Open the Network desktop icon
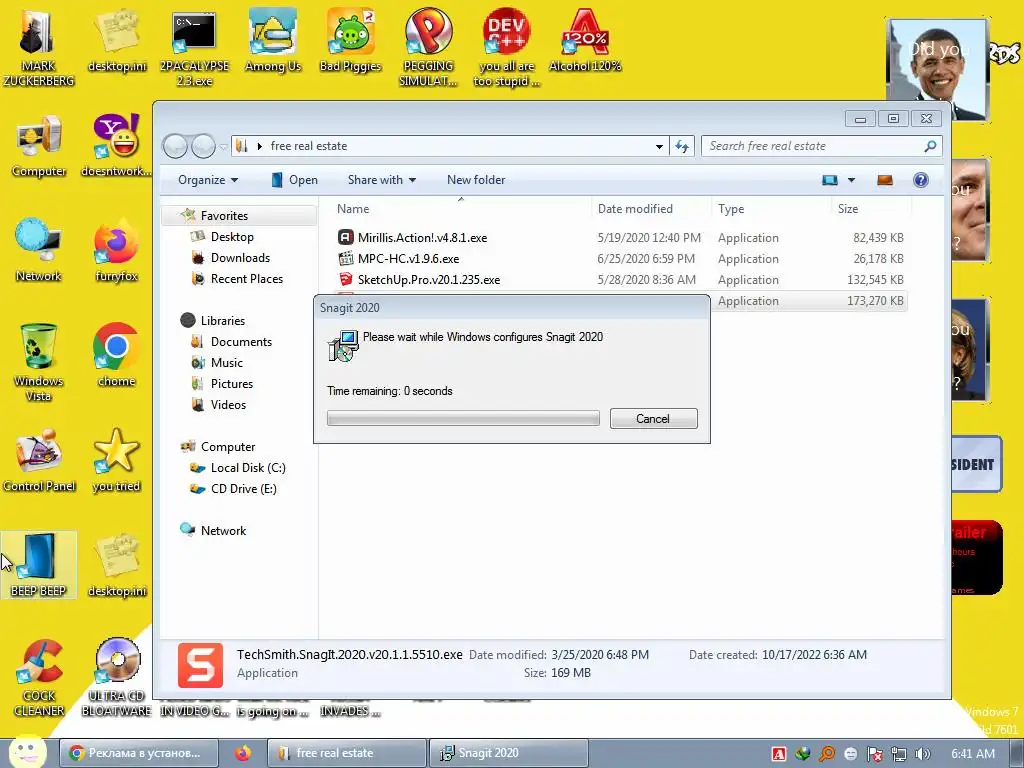This screenshot has height=768, width=1024. [39, 251]
